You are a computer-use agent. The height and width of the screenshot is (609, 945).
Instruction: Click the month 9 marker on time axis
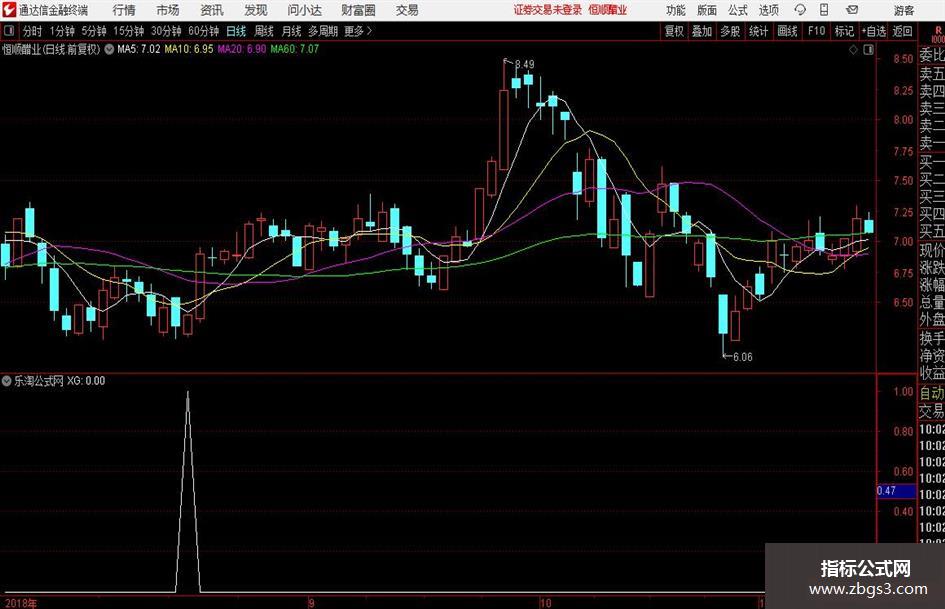tap(311, 603)
